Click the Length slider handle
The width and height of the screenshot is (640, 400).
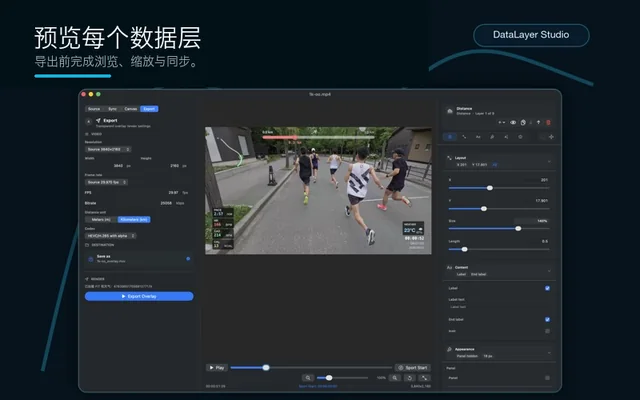[x=464, y=249]
